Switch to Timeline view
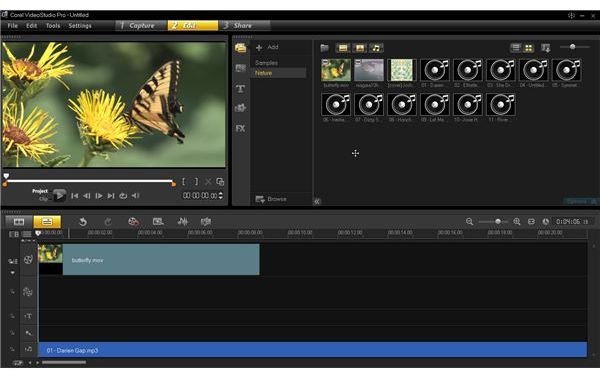Screen dimensions: 600x370 point(47,222)
